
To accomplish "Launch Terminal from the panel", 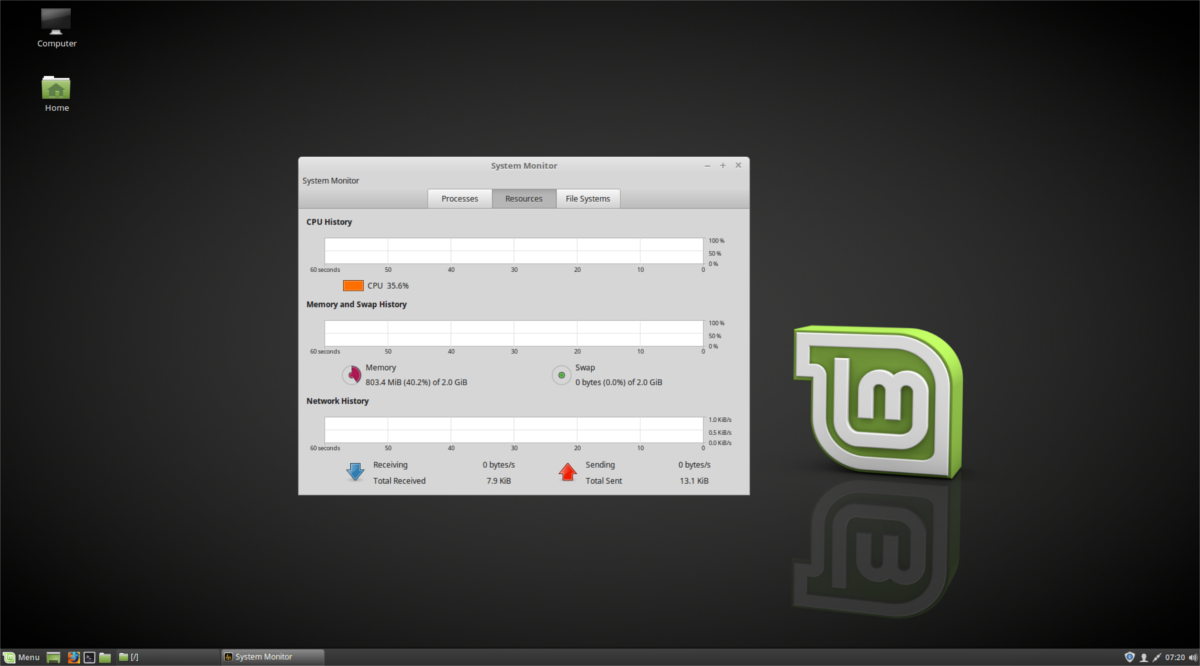I will click(89, 657).
